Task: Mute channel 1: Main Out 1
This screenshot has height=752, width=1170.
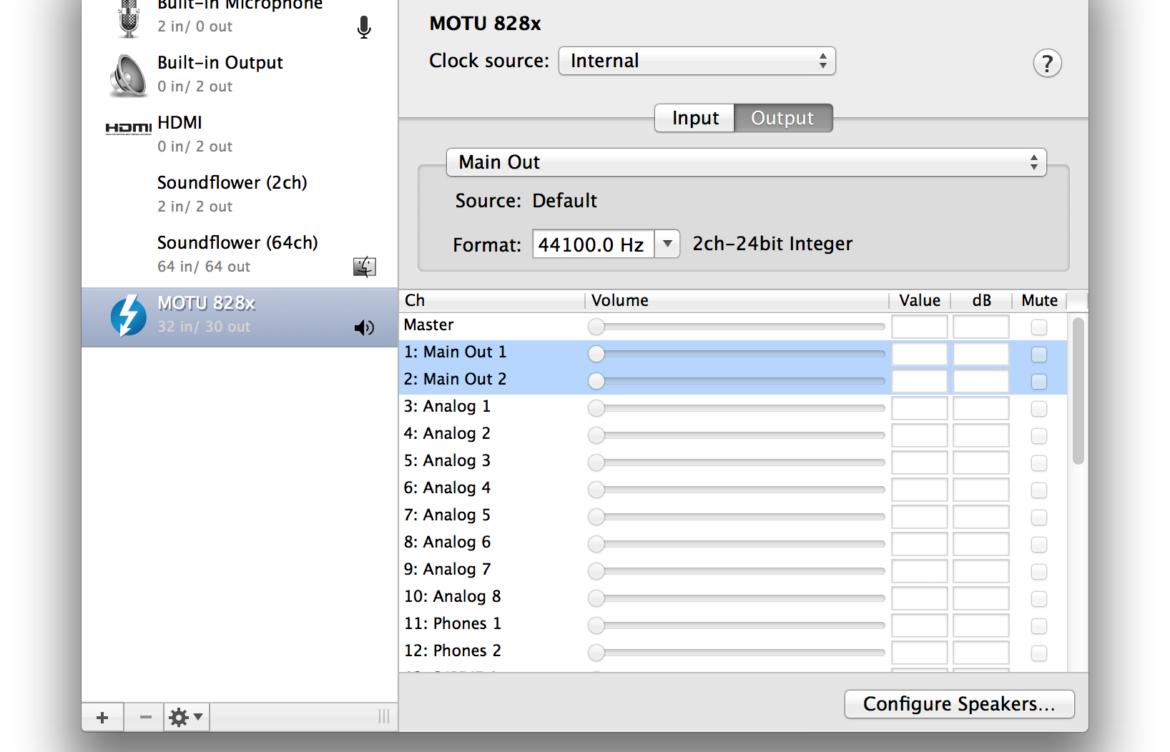Action: 1039,354
